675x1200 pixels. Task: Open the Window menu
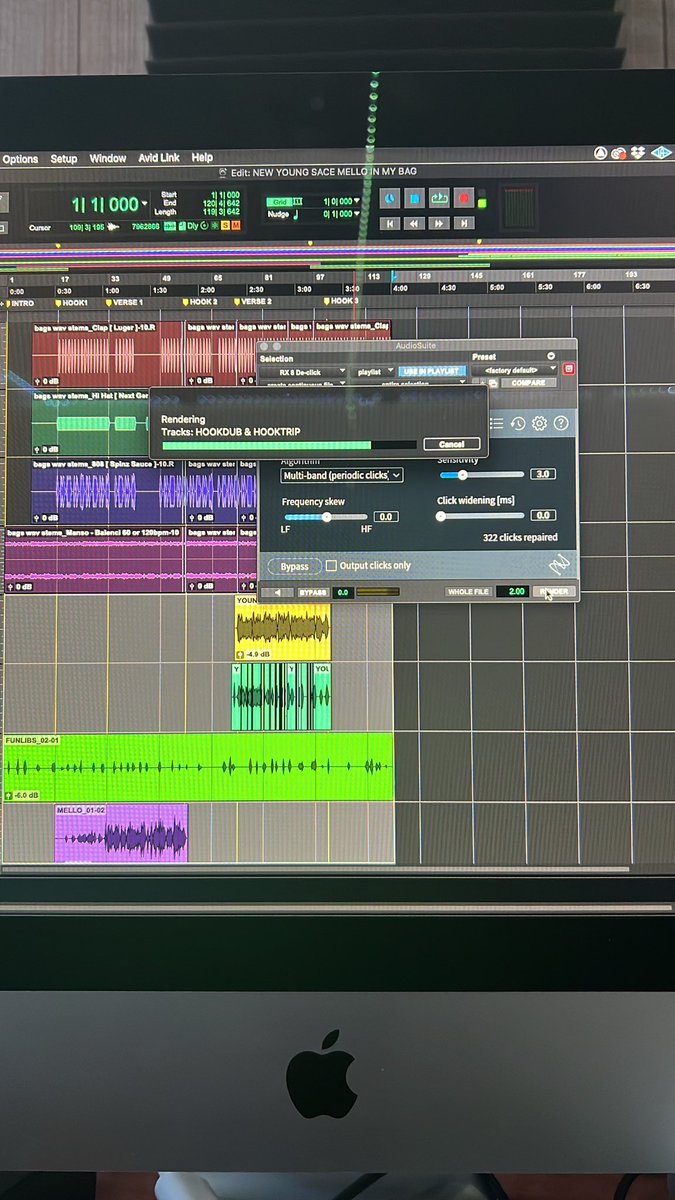coord(108,158)
